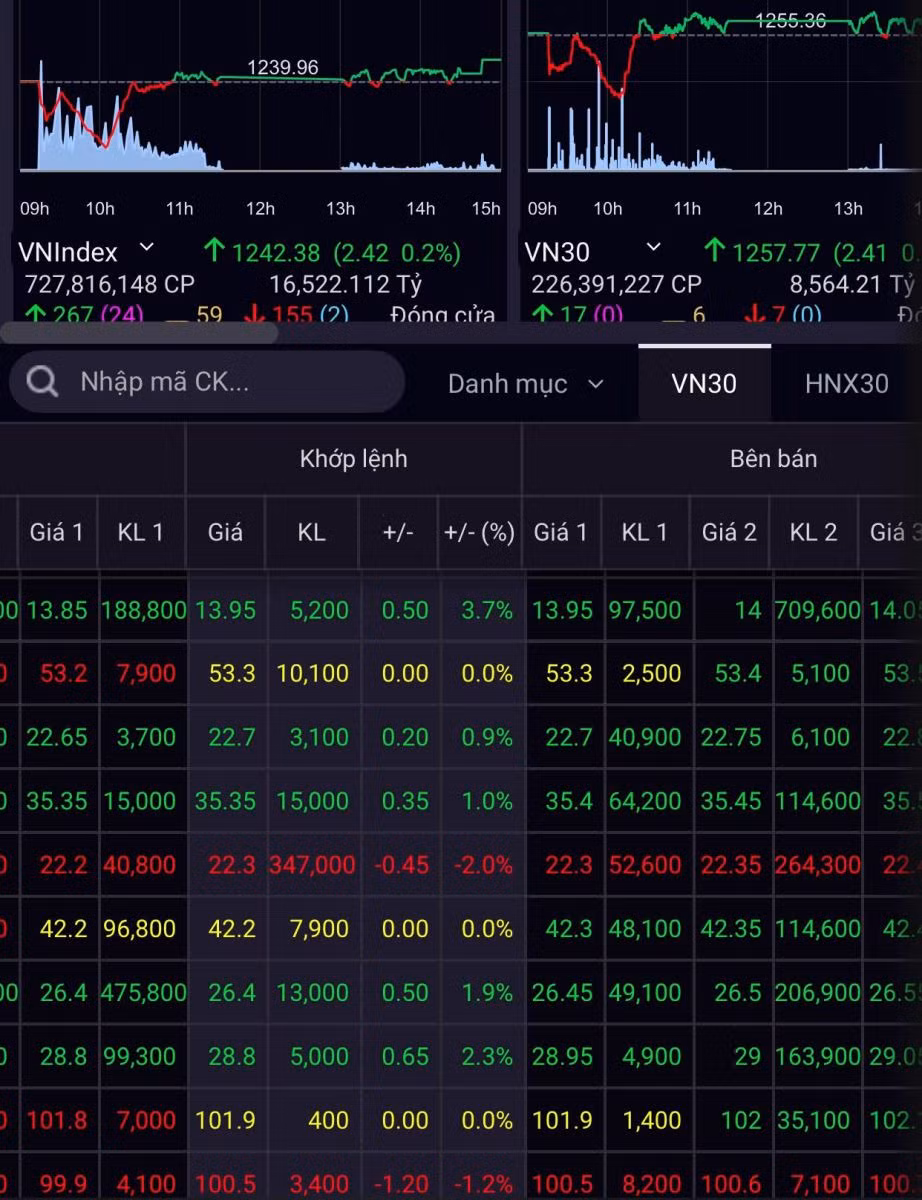Screen dimensions: 922x1200
Task: Click matched price 35.35 in Khớp lệnh
Action: pos(226,801)
